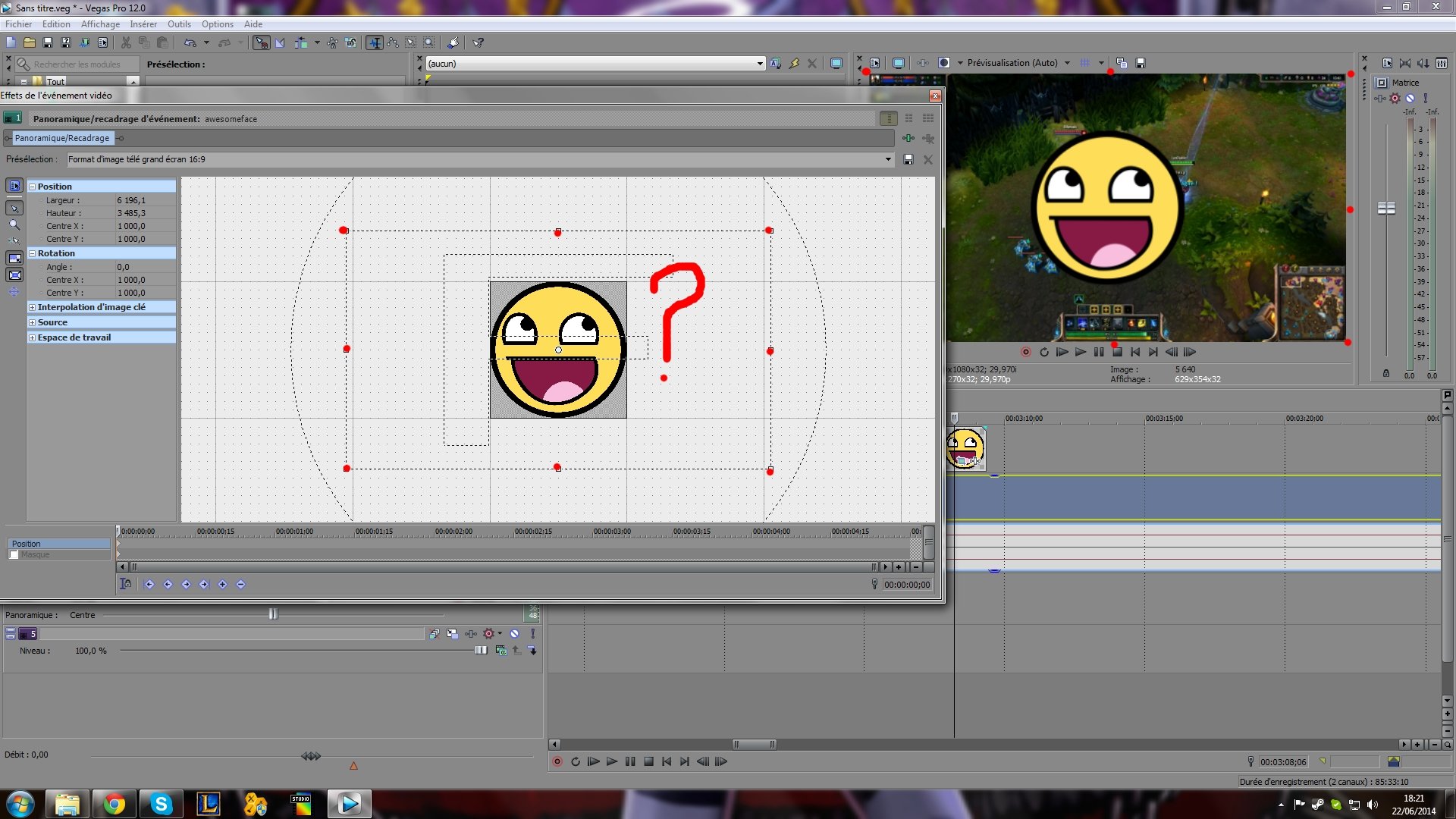Select Position keyframe row label
This screenshot has height=819, width=1456.
[59, 544]
